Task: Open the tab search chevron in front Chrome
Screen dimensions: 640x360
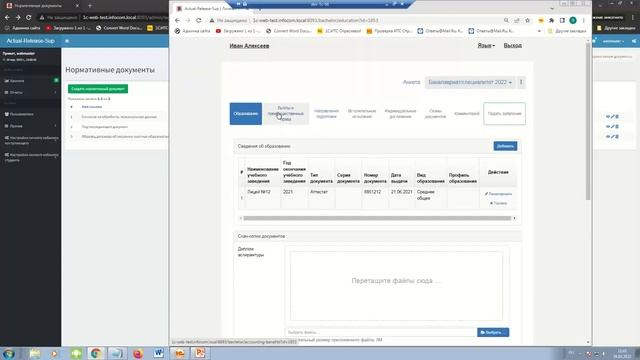Action: (552, 9)
